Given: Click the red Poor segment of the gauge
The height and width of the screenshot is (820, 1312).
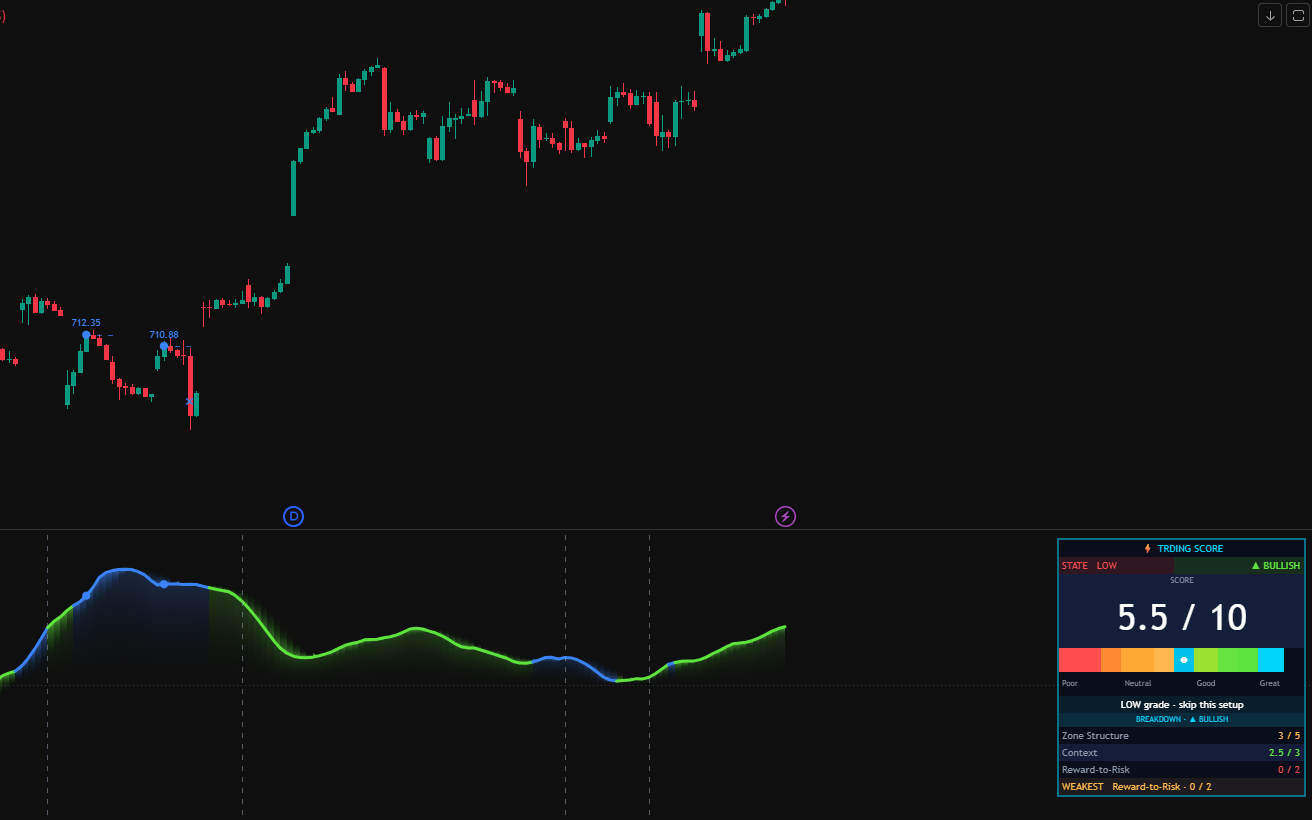Looking at the screenshot, I should (1080, 660).
